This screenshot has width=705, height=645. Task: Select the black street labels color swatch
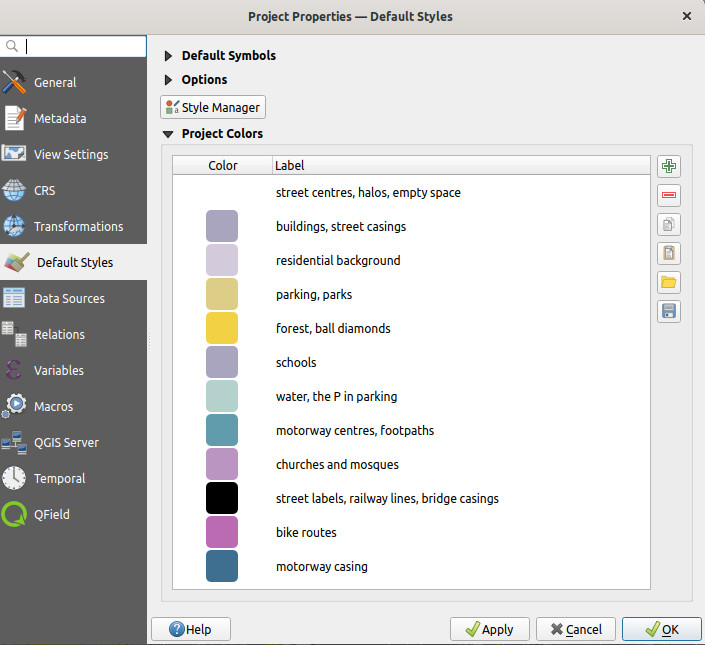(x=221, y=498)
